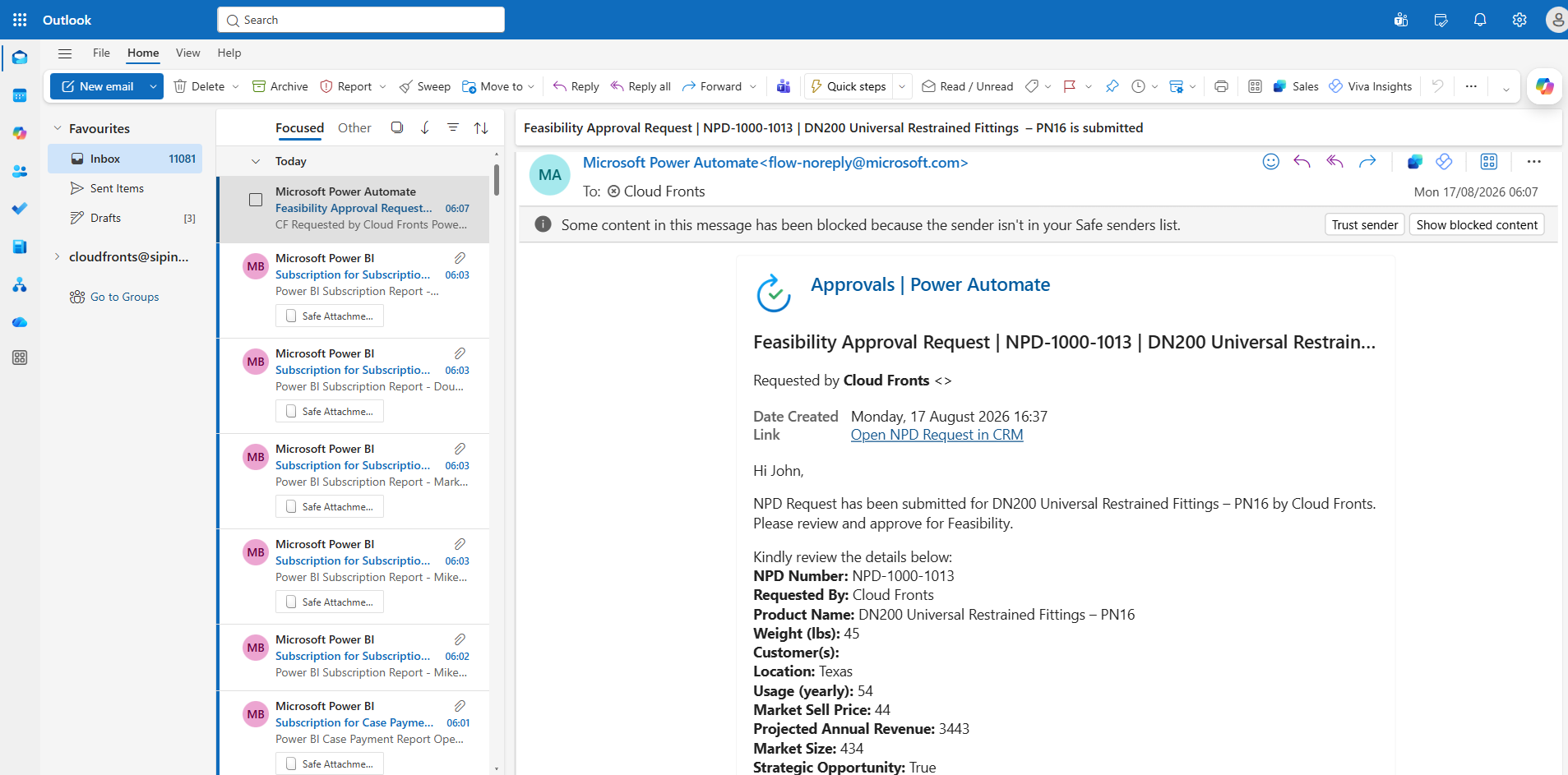This screenshot has width=1568, height=775.
Task: Click the Snooze clock icon
Action: pyautogui.click(x=1138, y=86)
